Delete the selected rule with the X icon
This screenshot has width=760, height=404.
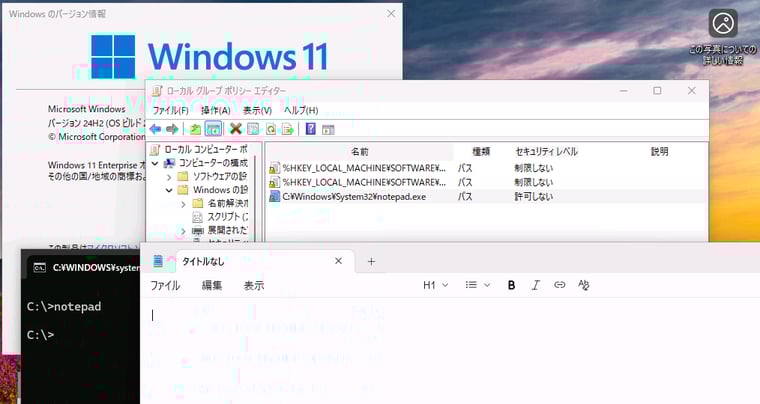tap(236, 129)
